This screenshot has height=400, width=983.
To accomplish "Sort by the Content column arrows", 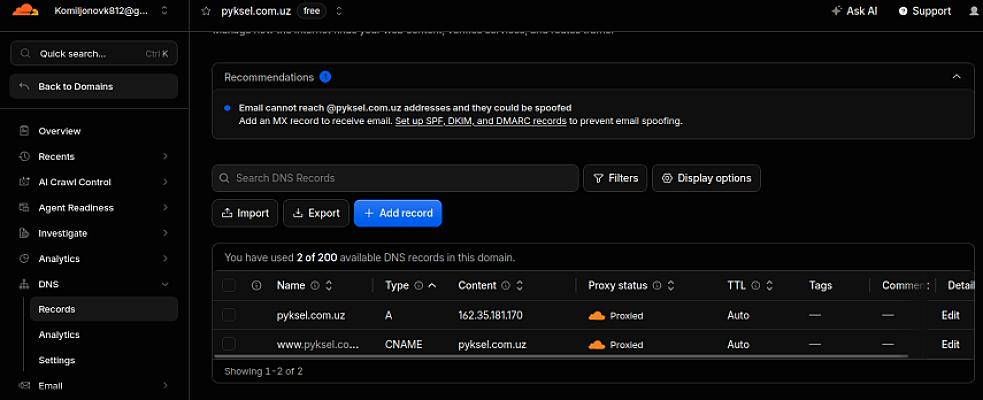I will (519, 285).
